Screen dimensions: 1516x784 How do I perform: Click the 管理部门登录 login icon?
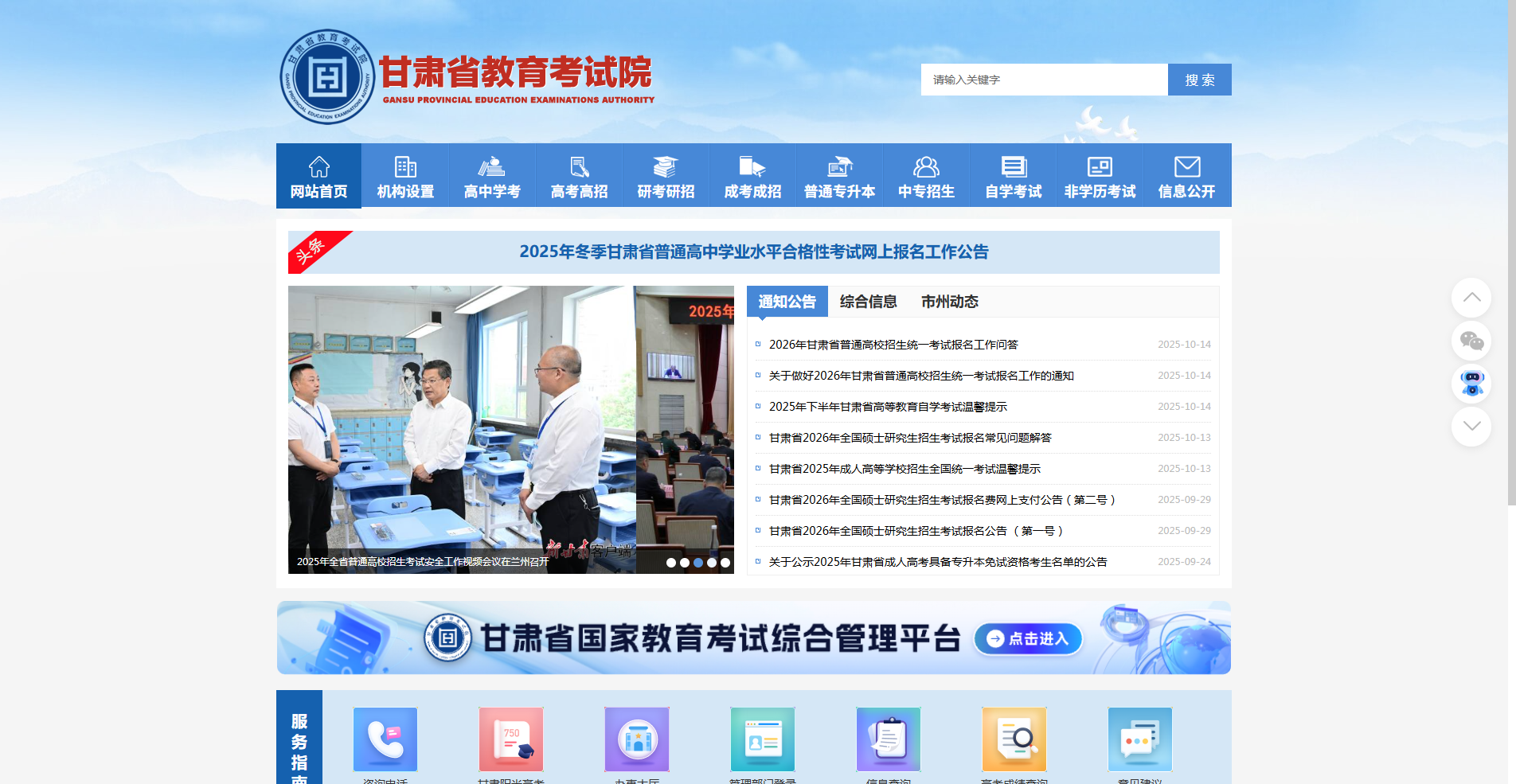(762, 739)
